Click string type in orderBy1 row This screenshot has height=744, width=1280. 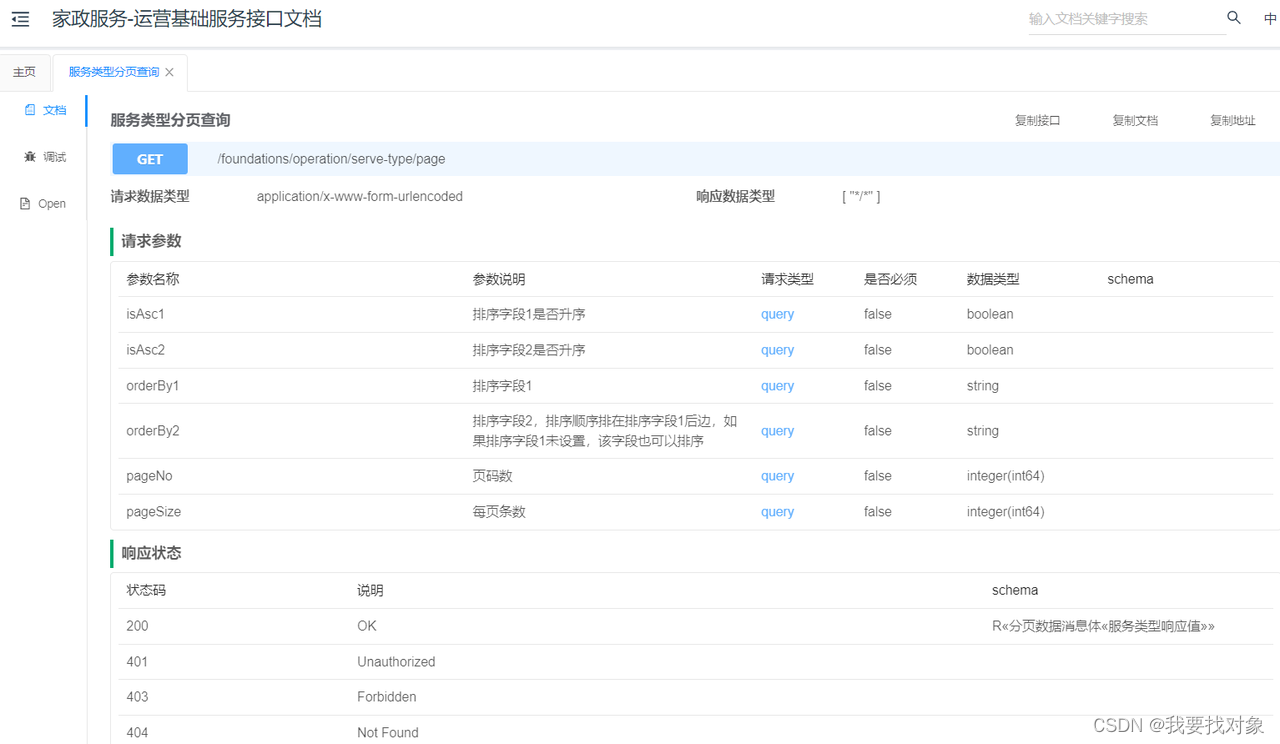coord(983,386)
